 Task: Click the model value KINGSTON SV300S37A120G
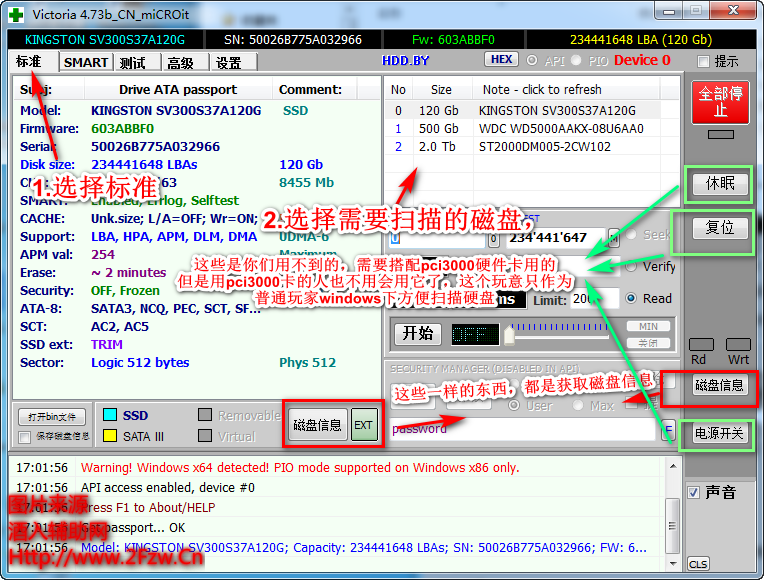click(x=176, y=111)
